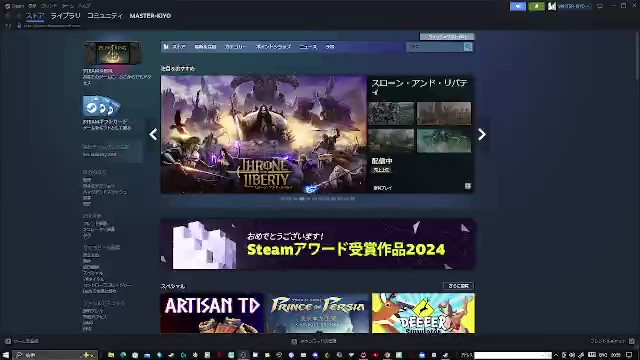The width and height of the screenshot is (640, 360).
Task: Go to the previous featured carousel game
Action: [x=153, y=134]
